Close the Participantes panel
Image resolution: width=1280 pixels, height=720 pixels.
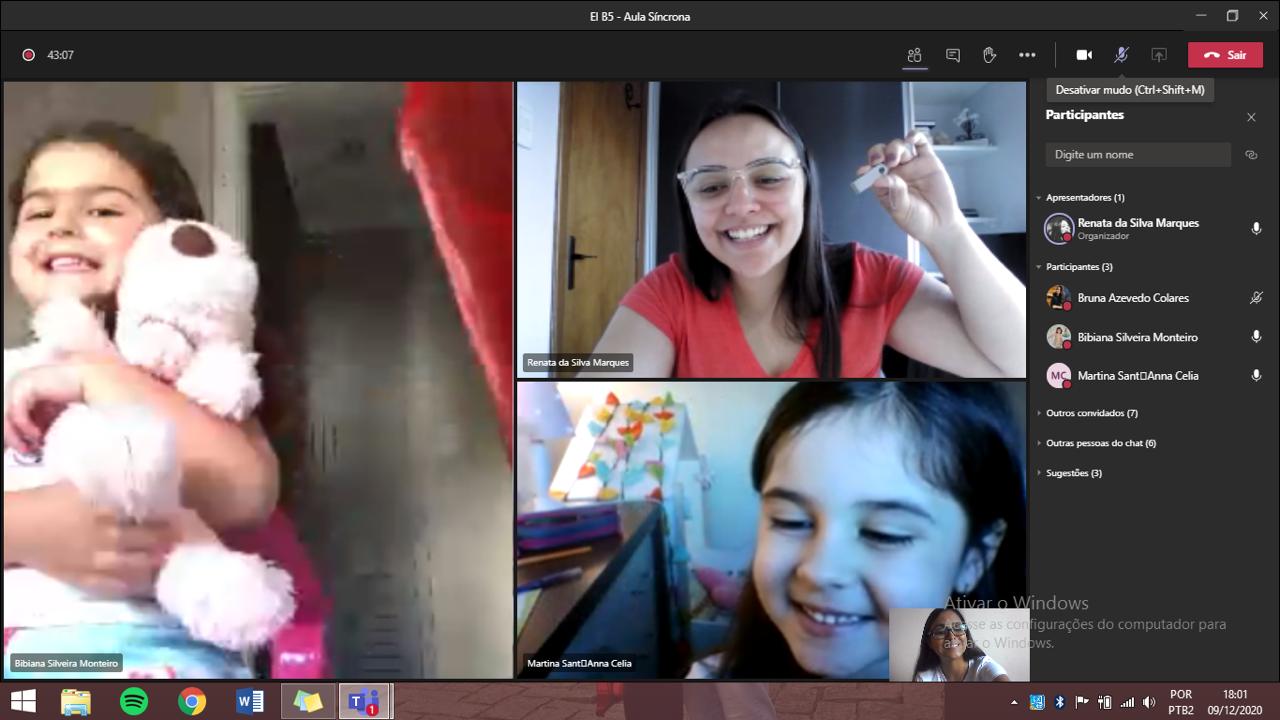tap(1251, 117)
